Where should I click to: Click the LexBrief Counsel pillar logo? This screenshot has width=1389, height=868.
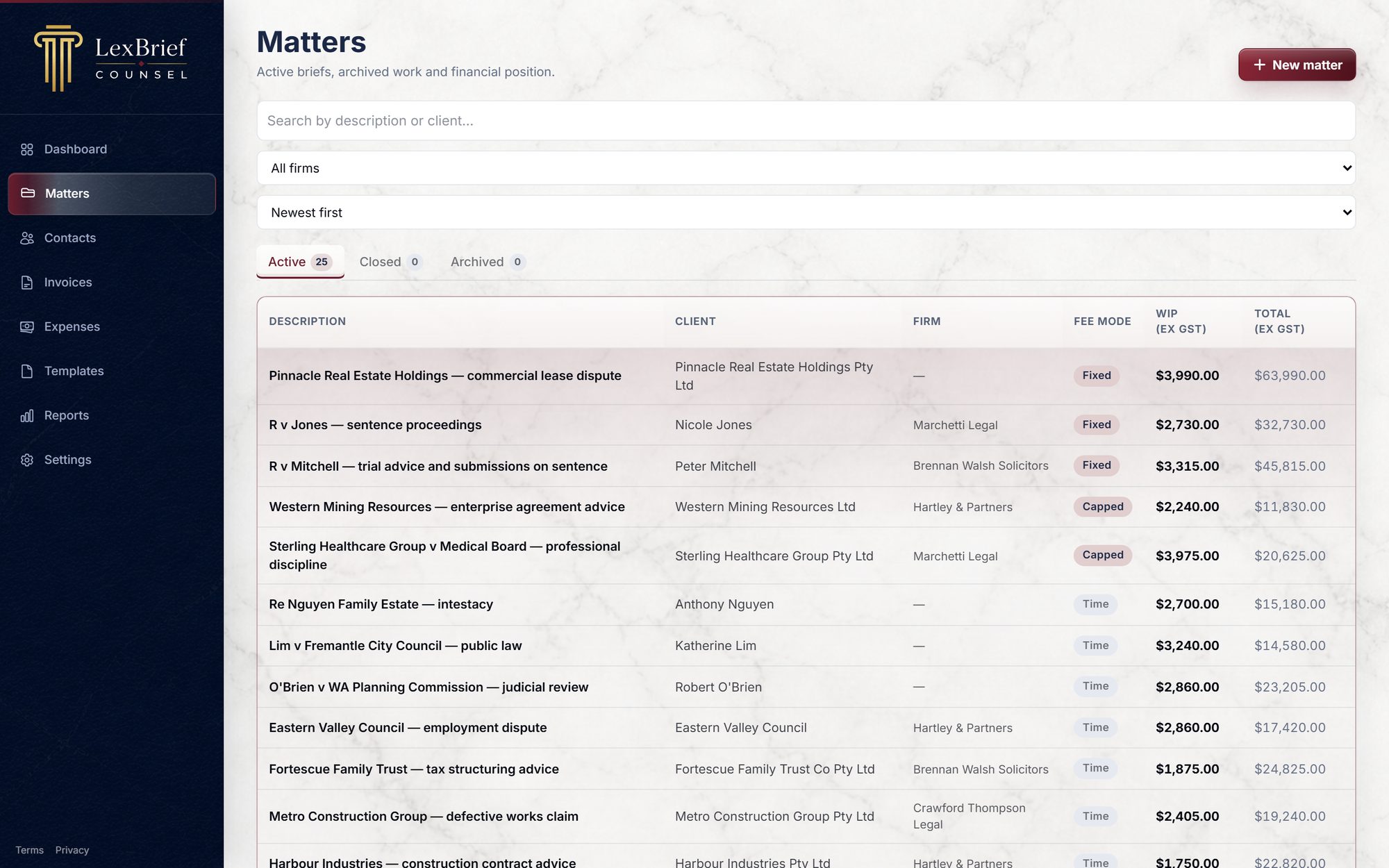[58, 58]
